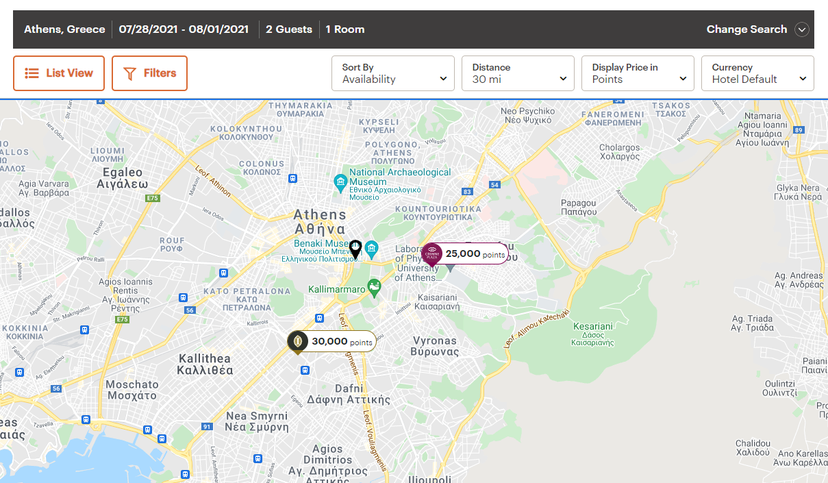Viewport: 828px width, 483px height.
Task: Click the Crowne Plaza hotel map marker
Action: click(x=432, y=255)
